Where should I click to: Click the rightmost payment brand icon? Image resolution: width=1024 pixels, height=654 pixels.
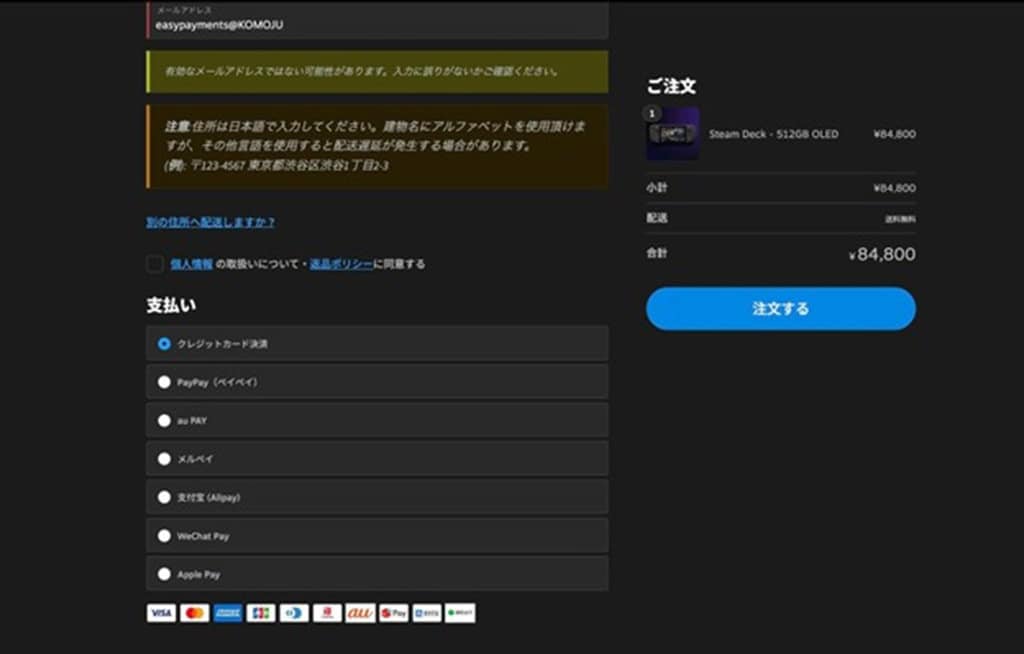click(458, 613)
